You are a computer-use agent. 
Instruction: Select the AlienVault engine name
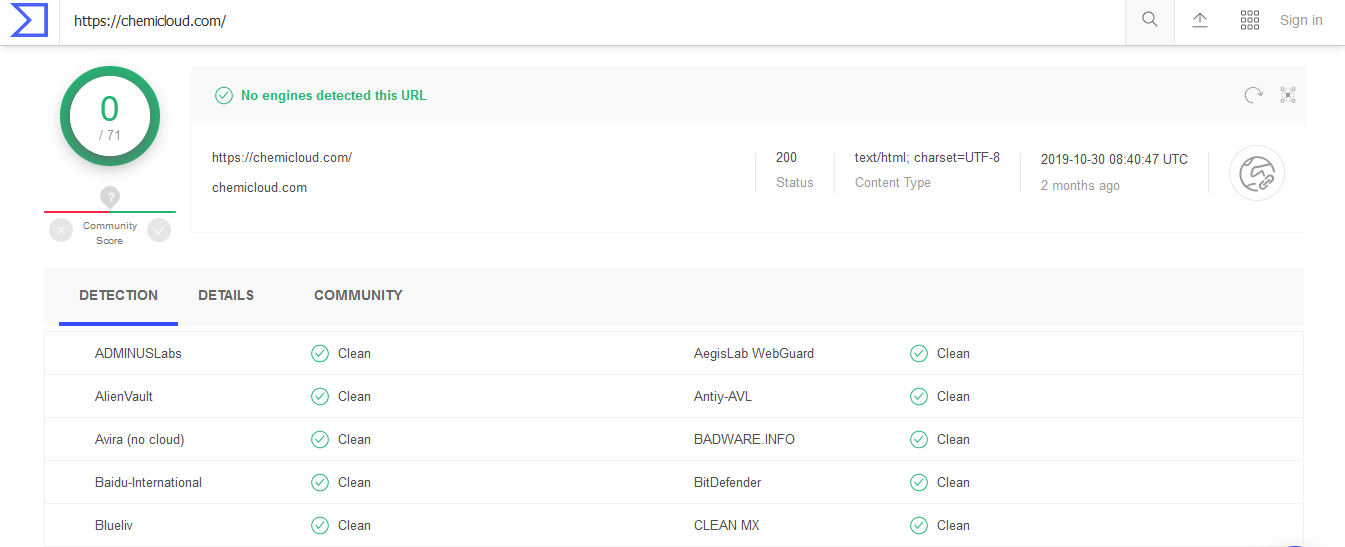click(124, 396)
